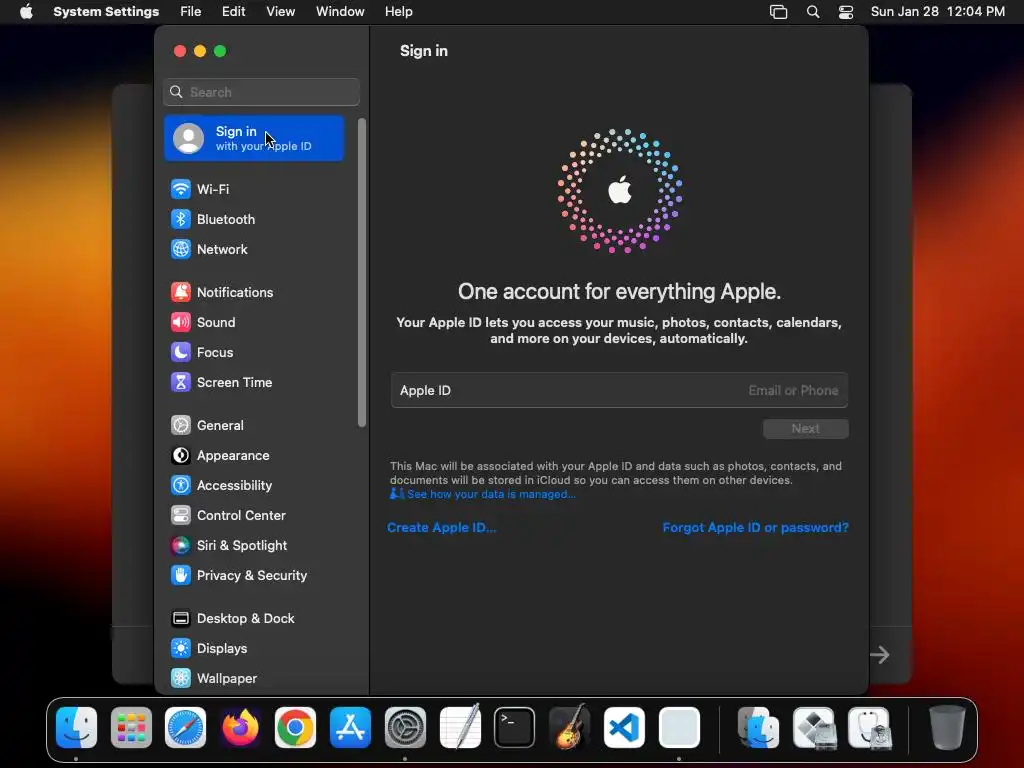Open Disk Utility in the Dock
Viewport: 1024px width, 768px height.
coord(869,728)
